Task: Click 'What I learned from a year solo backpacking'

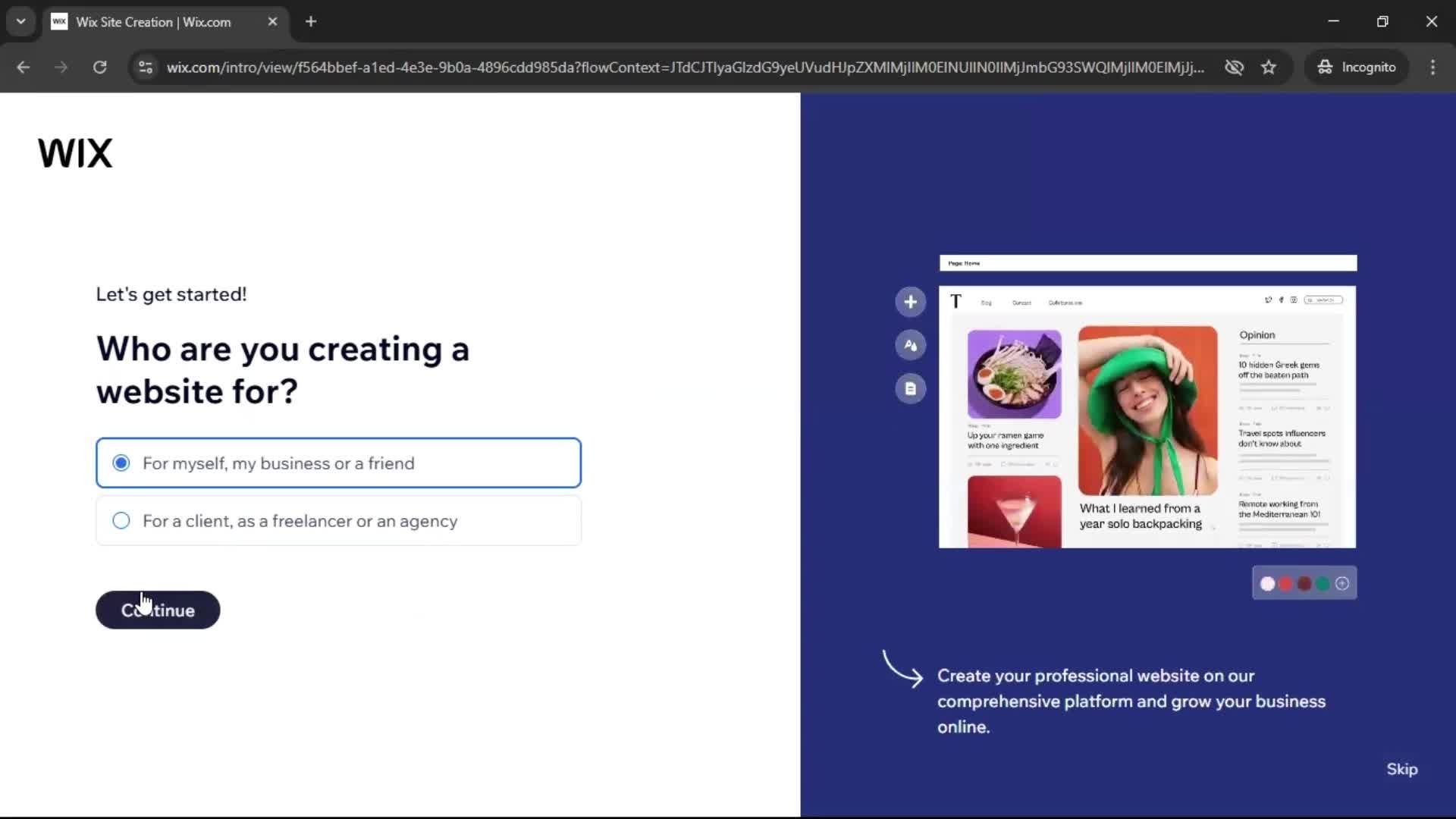Action: click(x=1141, y=516)
